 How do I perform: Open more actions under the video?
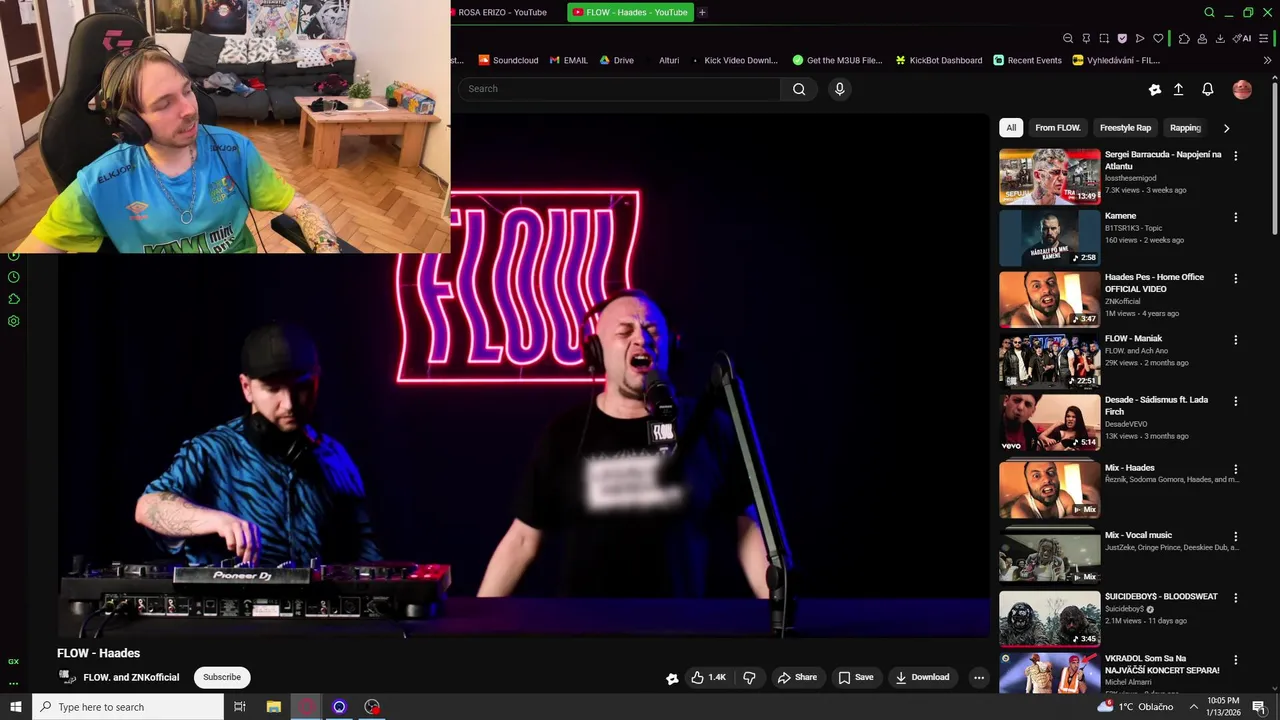click(x=979, y=677)
